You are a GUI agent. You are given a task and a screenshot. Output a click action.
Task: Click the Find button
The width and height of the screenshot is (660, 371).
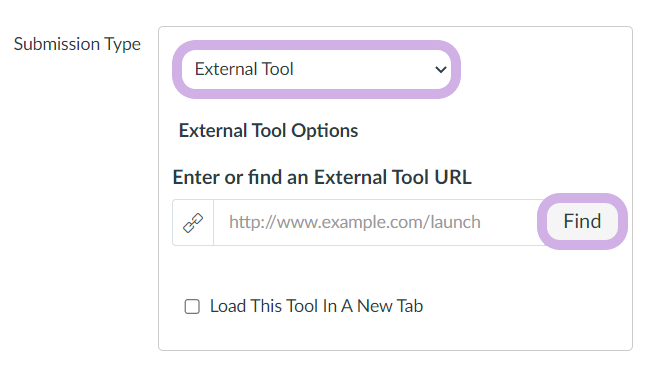click(582, 222)
